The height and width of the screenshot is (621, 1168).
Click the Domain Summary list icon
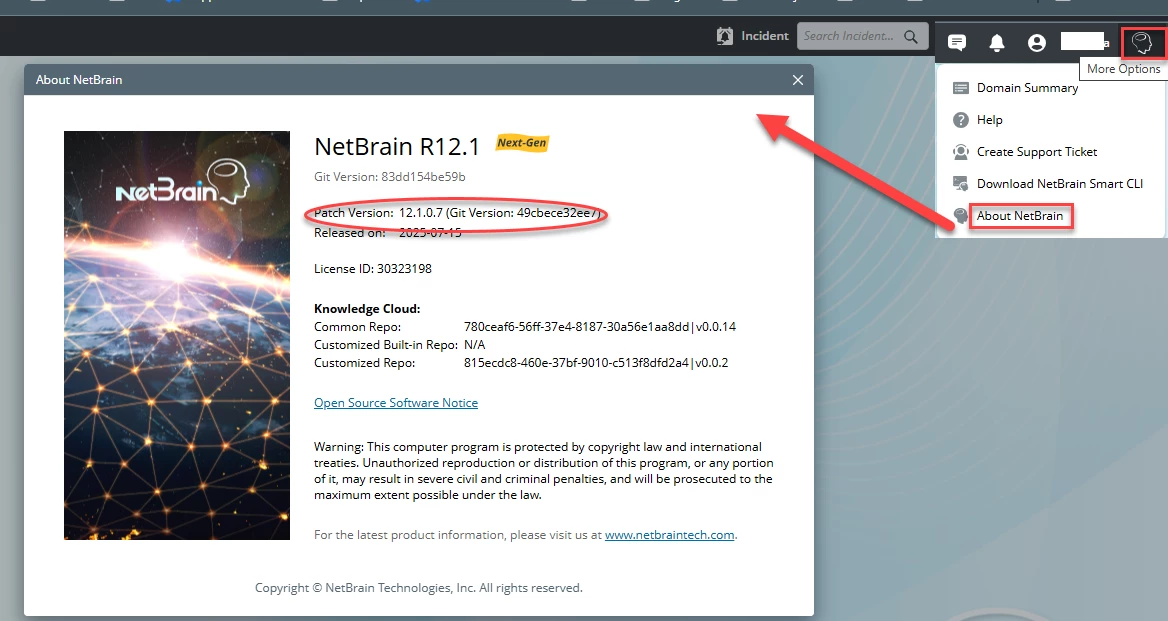[961, 88]
